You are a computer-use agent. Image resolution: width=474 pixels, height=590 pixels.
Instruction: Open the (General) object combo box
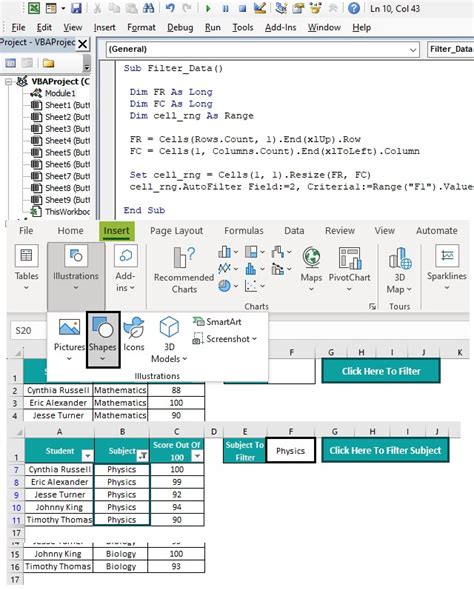(263, 49)
